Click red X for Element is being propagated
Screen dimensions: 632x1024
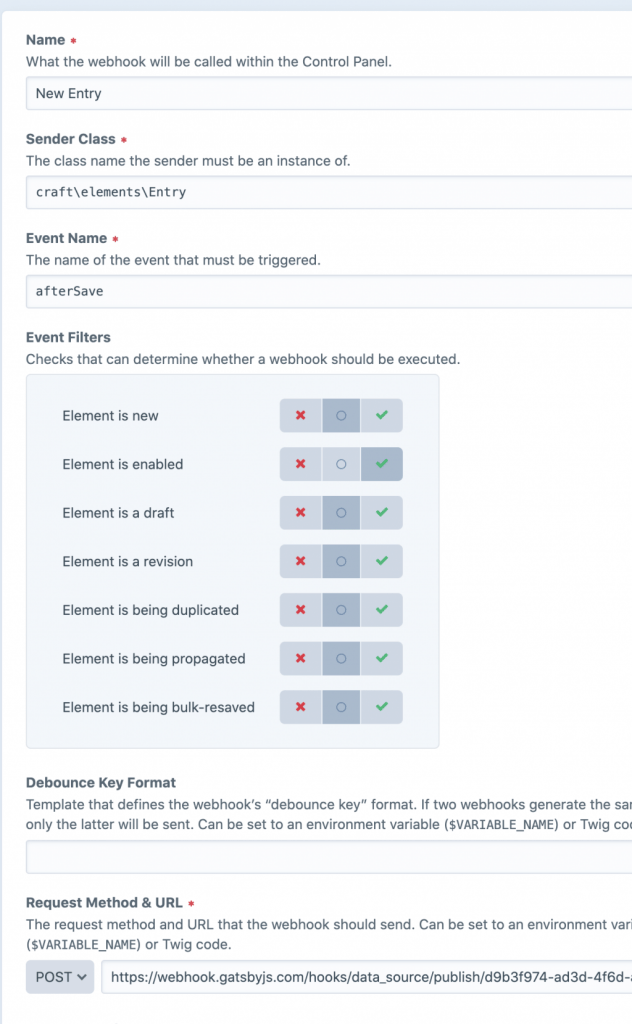[301, 659]
